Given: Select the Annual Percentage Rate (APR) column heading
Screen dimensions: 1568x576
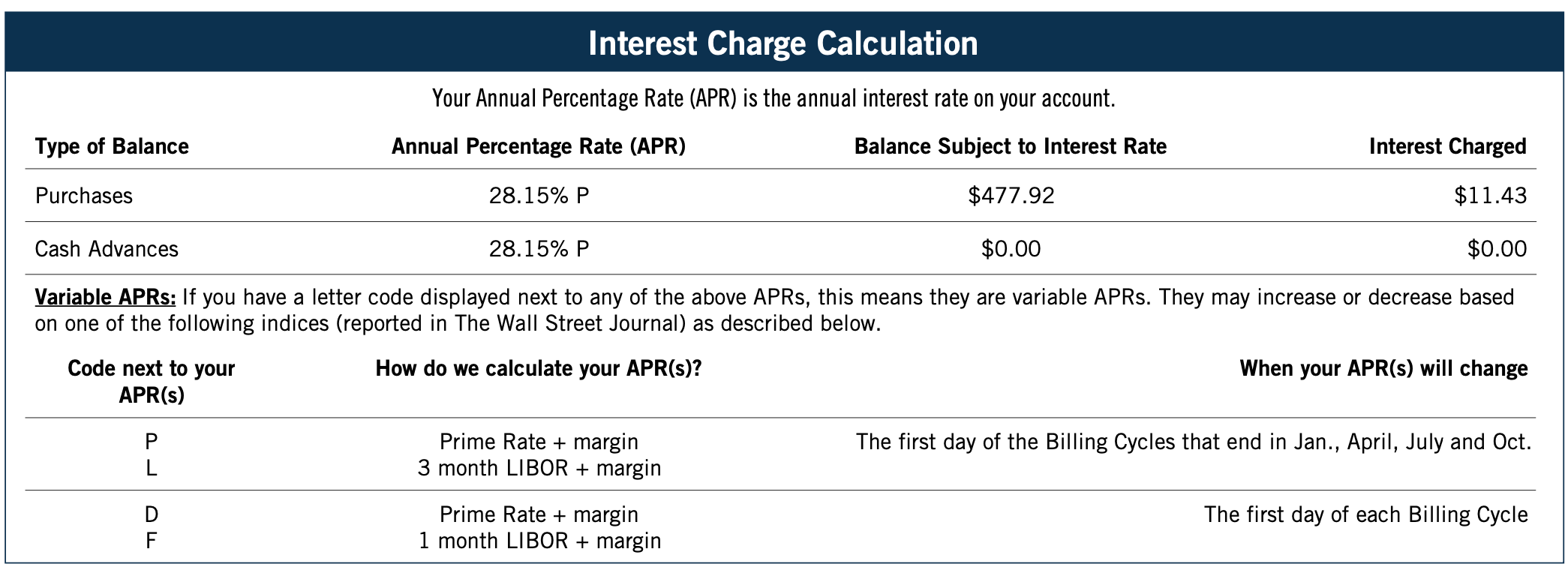Looking at the screenshot, I should [539, 146].
